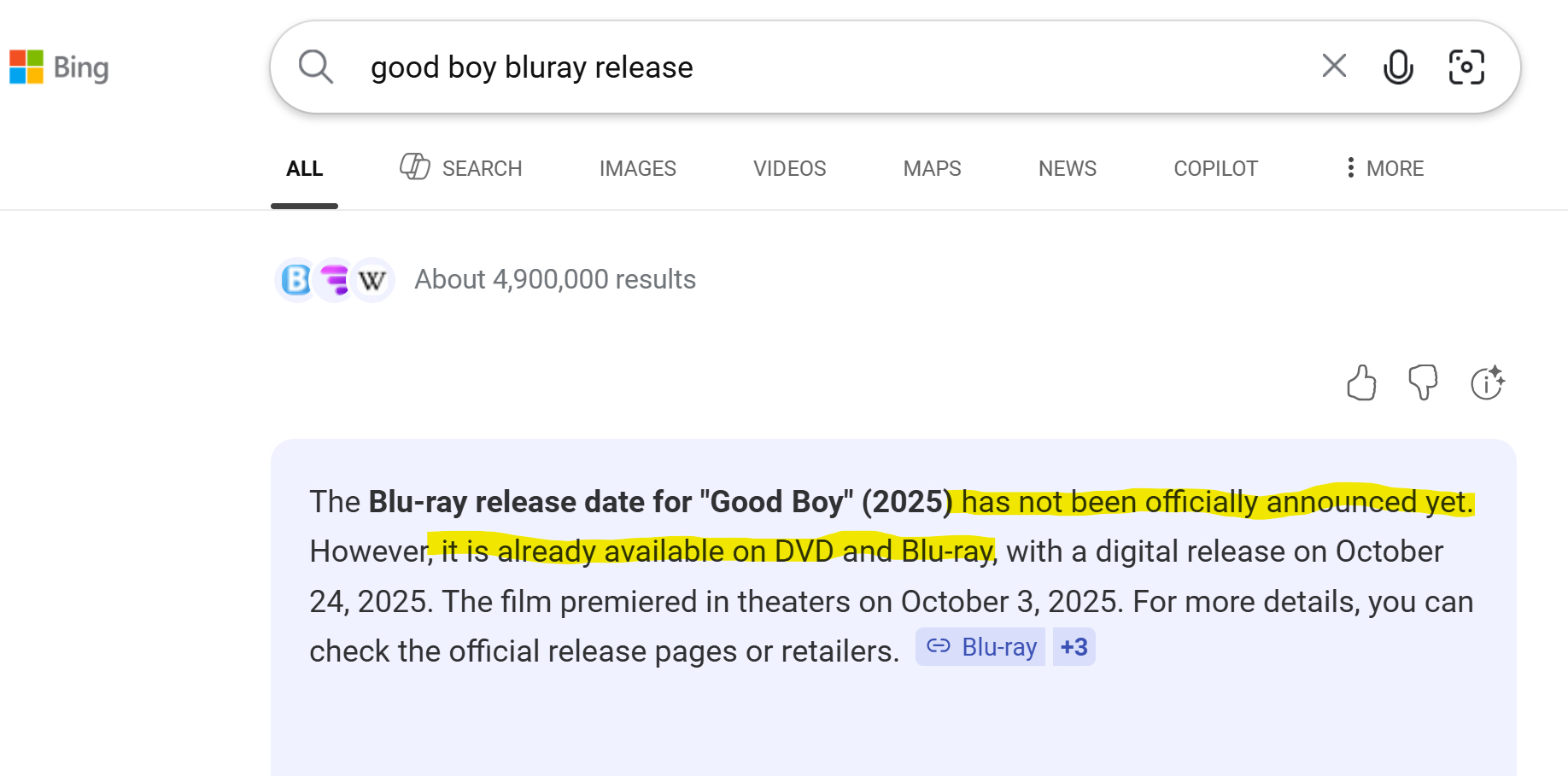Open visual search camera icon
This screenshot has height=776, width=1568.
click(x=1466, y=67)
